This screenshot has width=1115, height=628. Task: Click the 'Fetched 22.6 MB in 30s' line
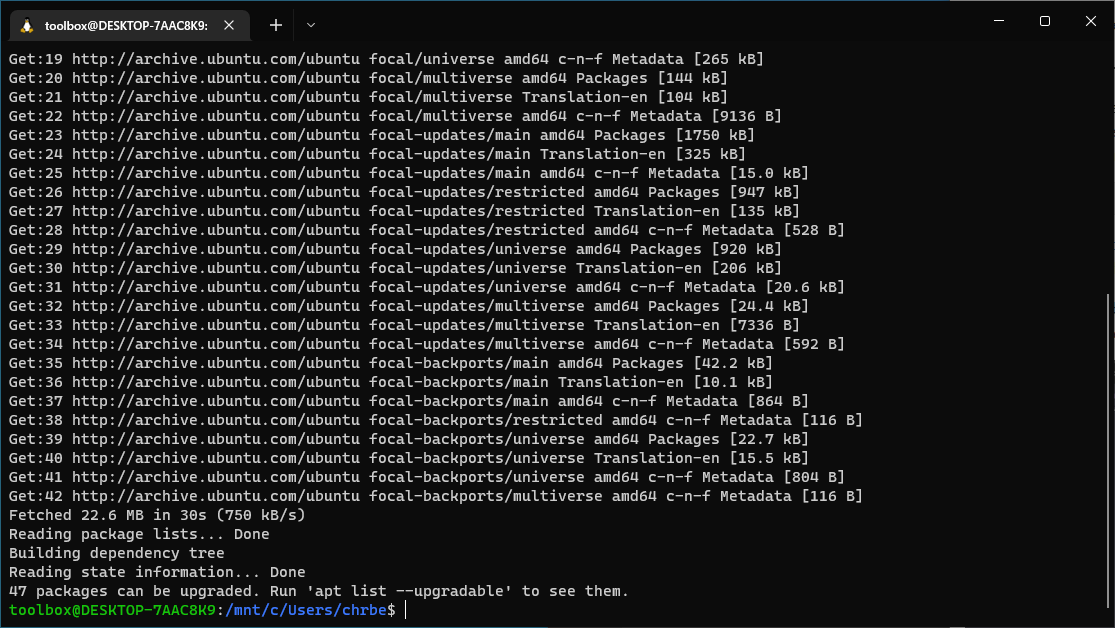click(x=156, y=515)
